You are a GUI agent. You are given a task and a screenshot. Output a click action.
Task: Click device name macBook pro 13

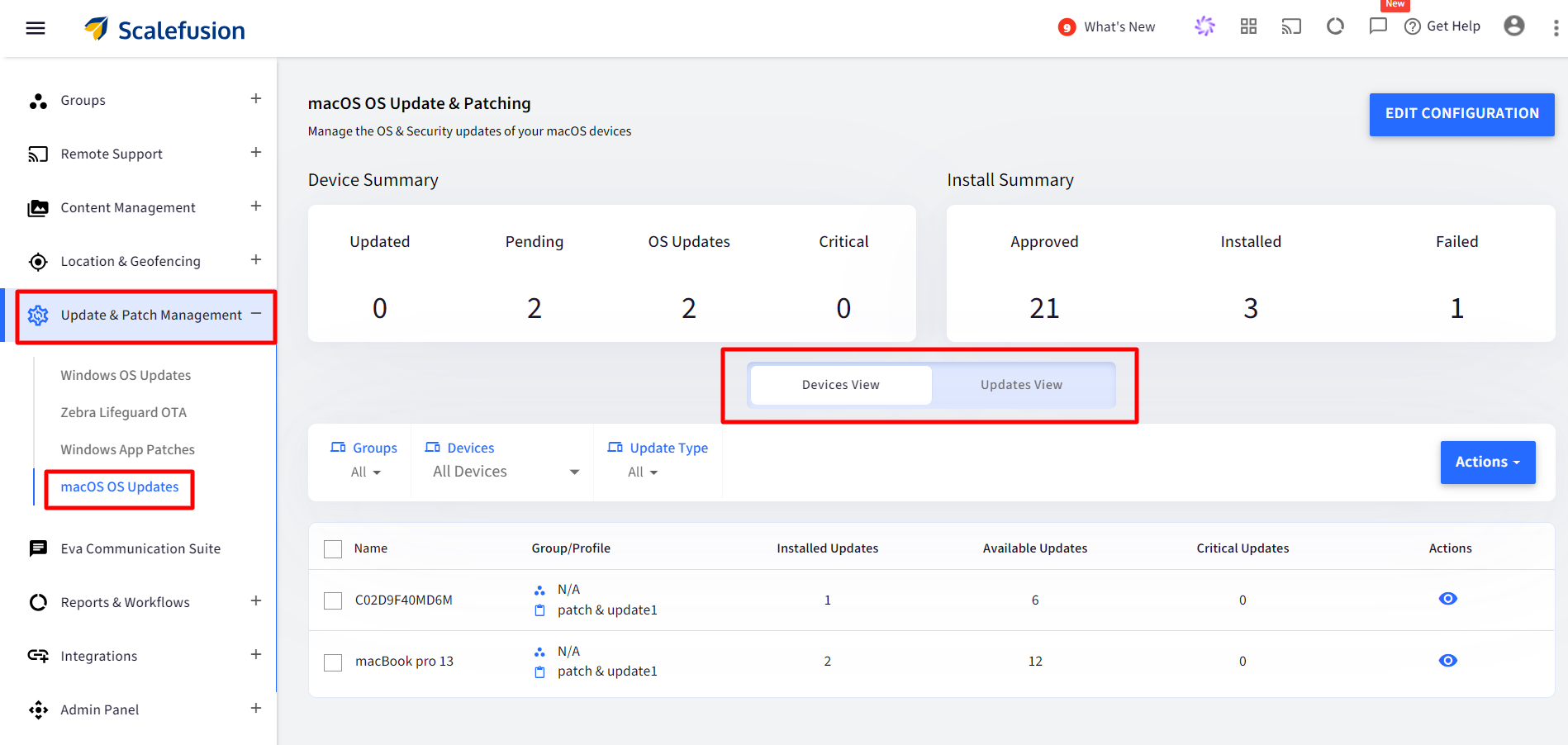[405, 662]
